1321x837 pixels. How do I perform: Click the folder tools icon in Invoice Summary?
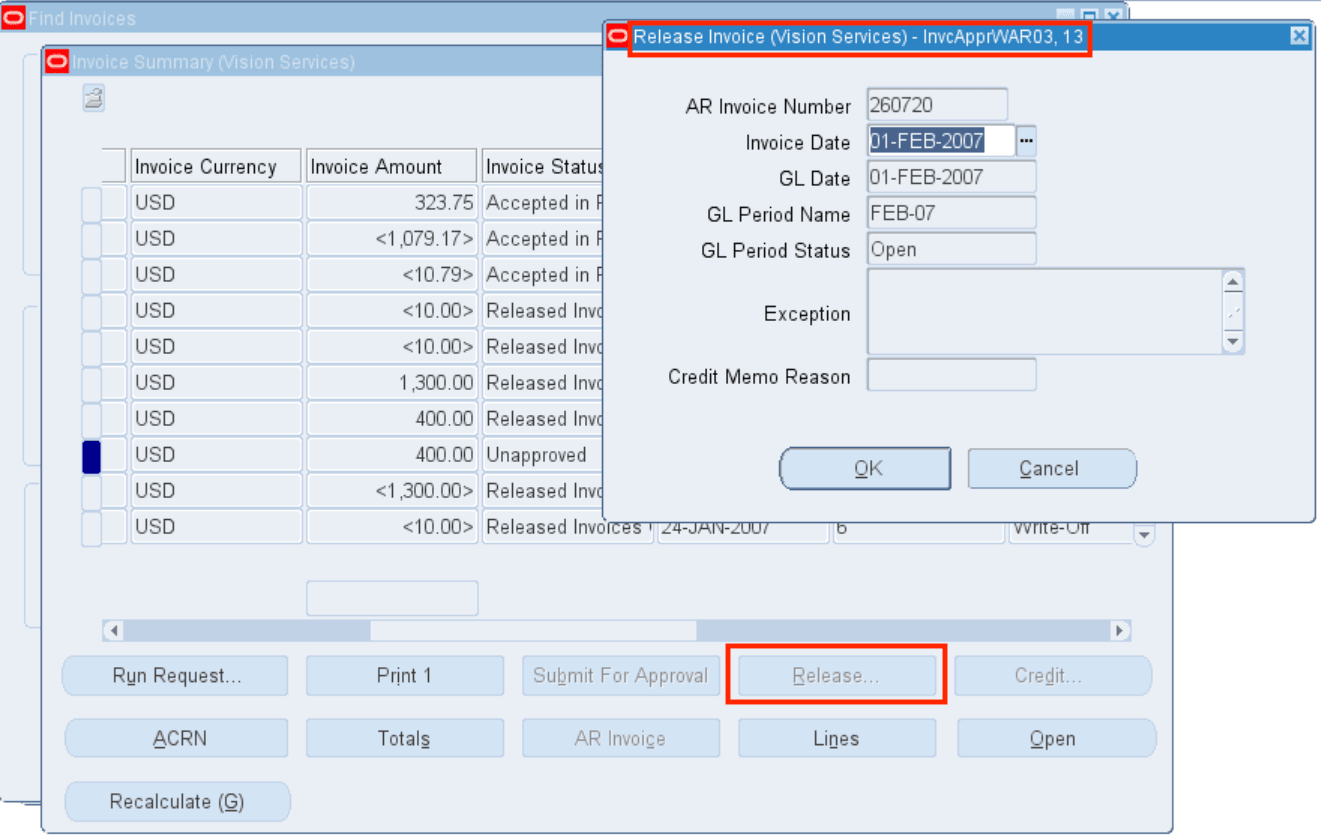tap(94, 98)
